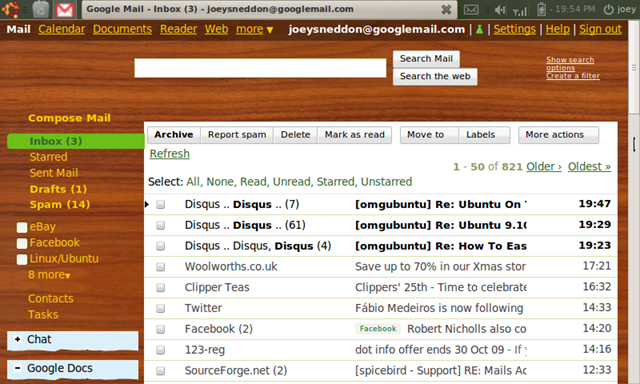The width and height of the screenshot is (640, 384).
Task: Select the Woolworths.co.uk email checkbox
Action: 160,266
